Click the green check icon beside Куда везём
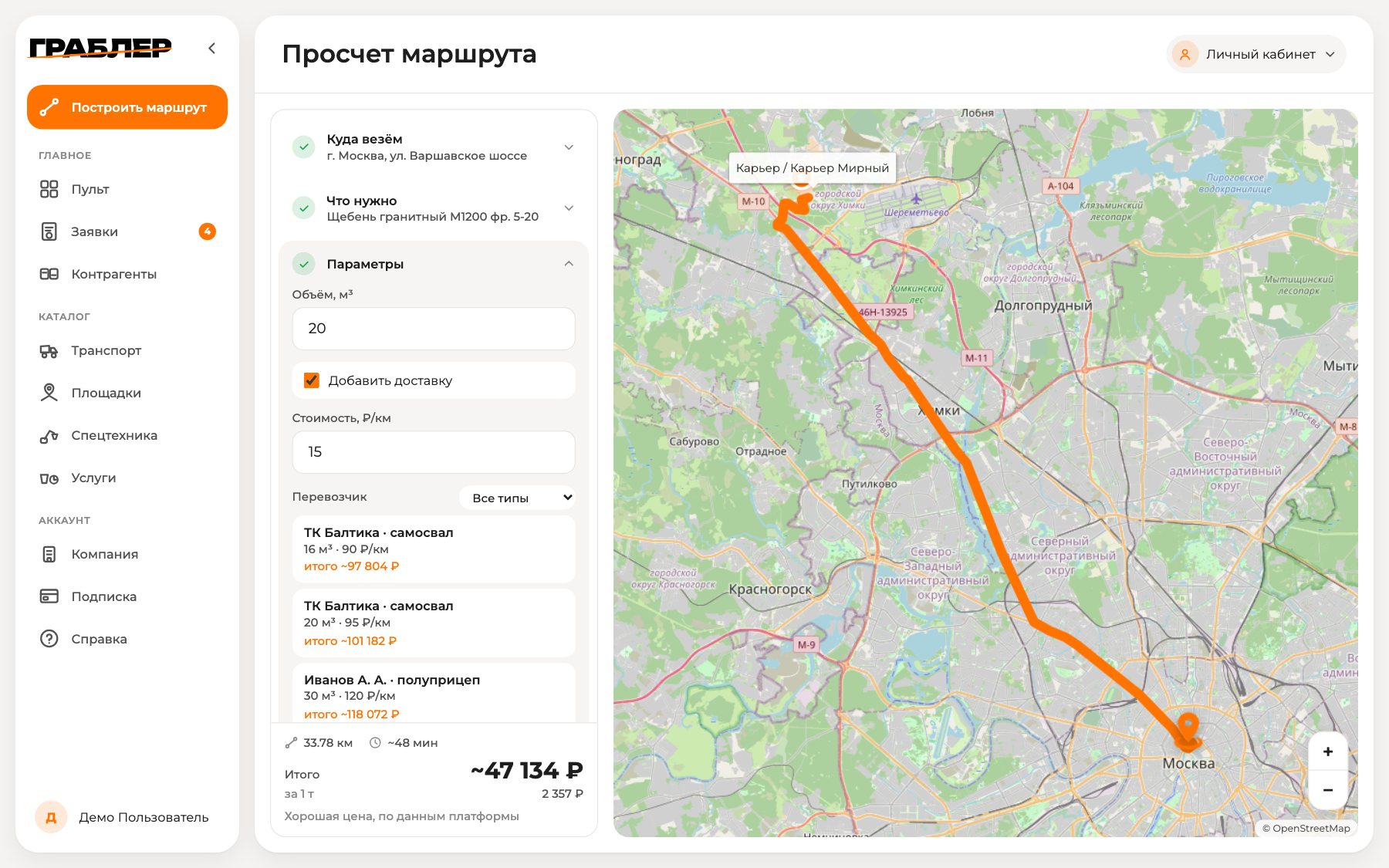This screenshot has height=868, width=1389. point(304,147)
